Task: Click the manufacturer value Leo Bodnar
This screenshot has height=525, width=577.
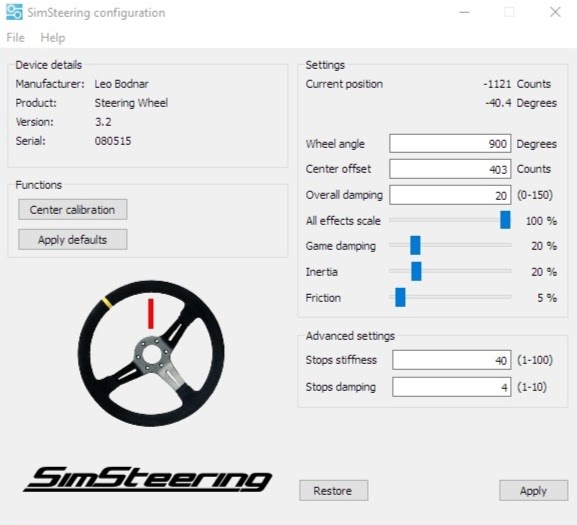Action: pyautogui.click(x=121, y=84)
